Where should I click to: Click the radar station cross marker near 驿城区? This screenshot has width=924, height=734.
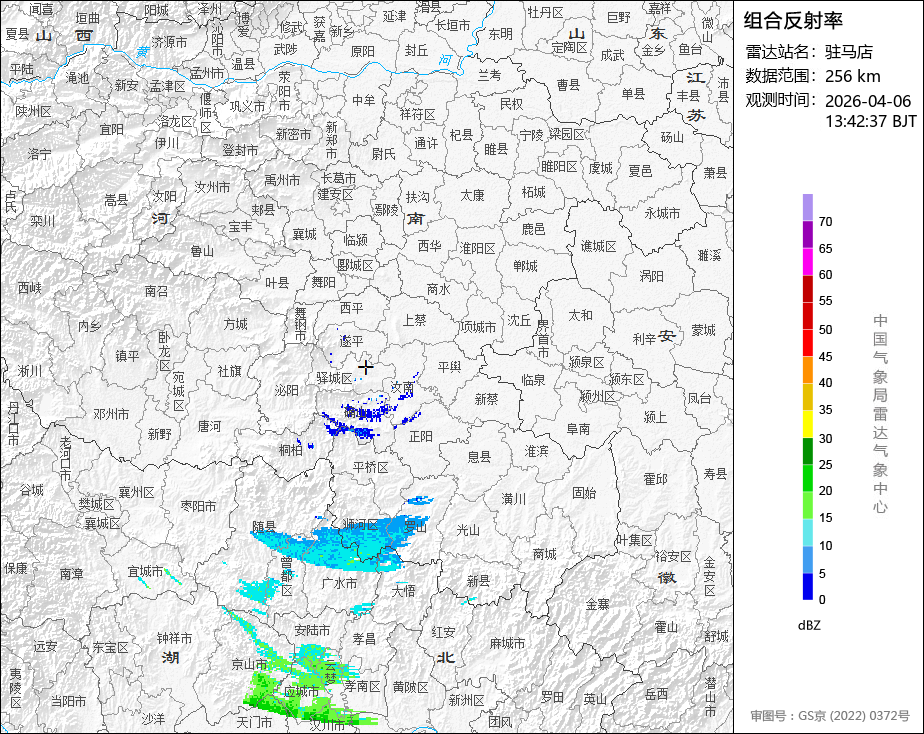(x=365, y=368)
